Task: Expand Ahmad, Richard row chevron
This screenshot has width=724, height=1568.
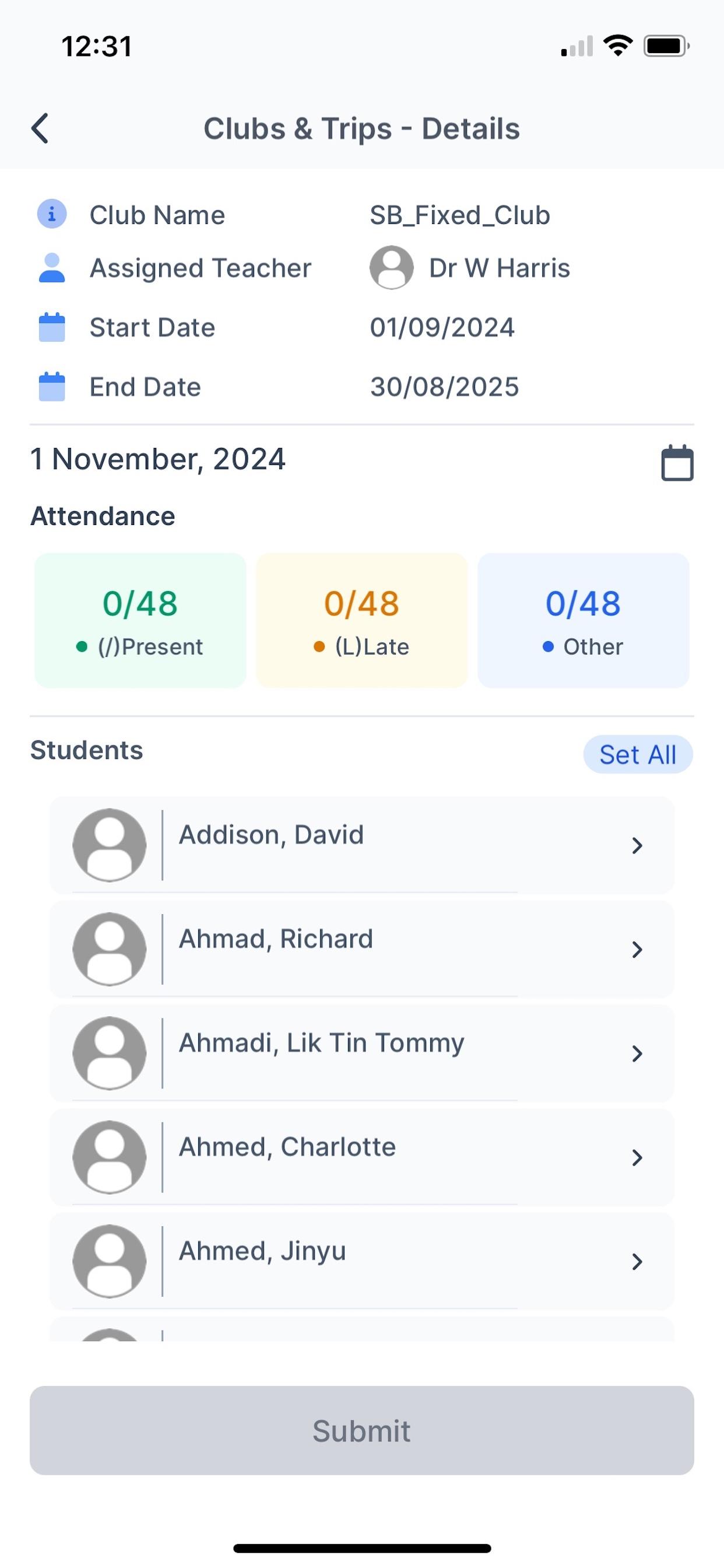Action: click(637, 950)
